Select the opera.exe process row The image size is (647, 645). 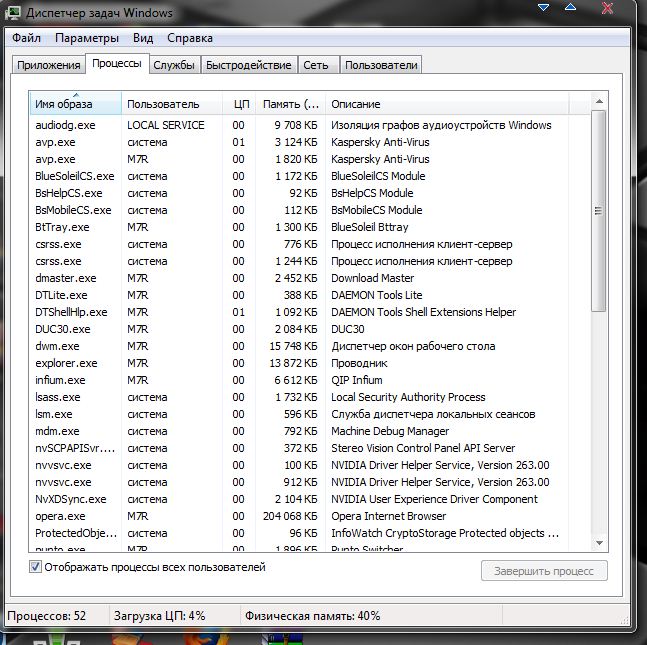point(60,516)
